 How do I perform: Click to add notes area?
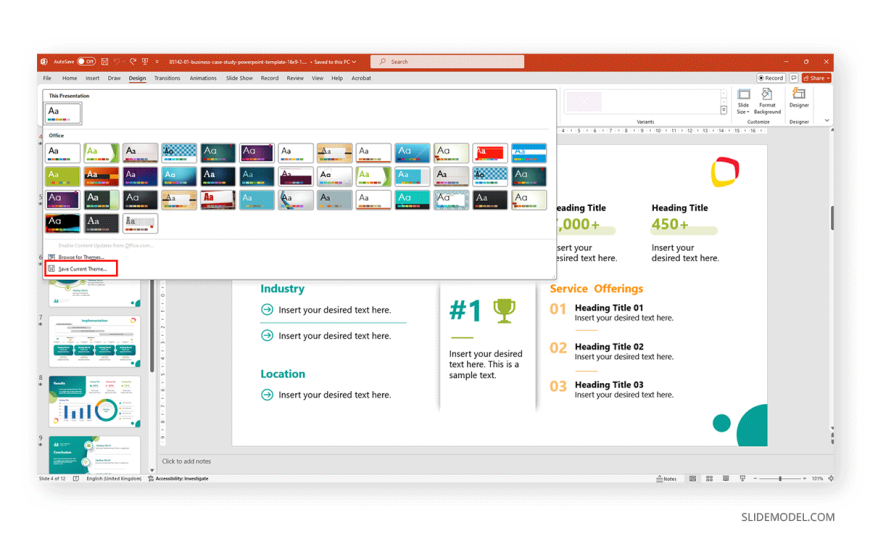[186, 461]
